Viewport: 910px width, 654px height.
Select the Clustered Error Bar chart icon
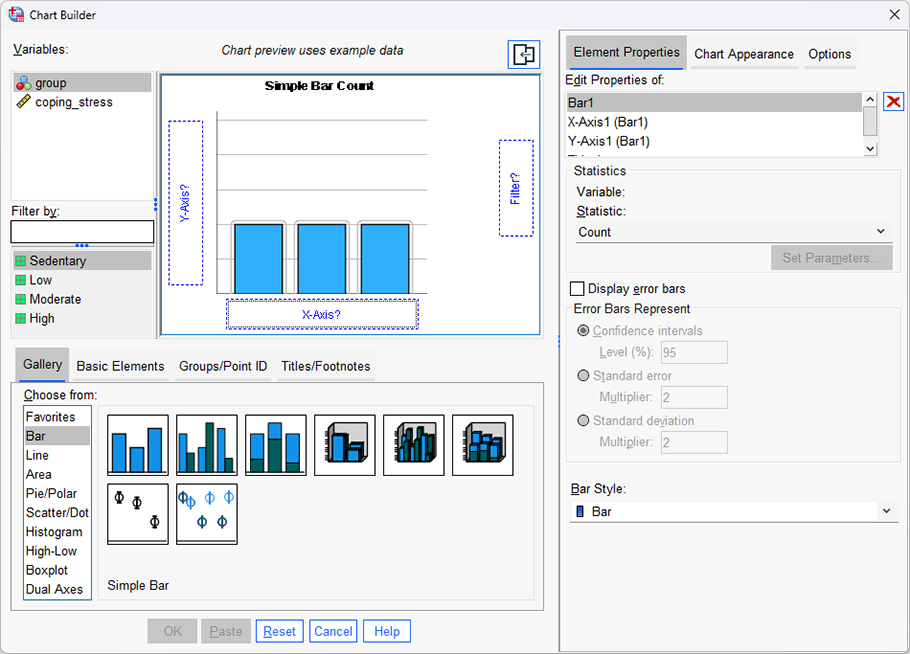[x=206, y=513]
